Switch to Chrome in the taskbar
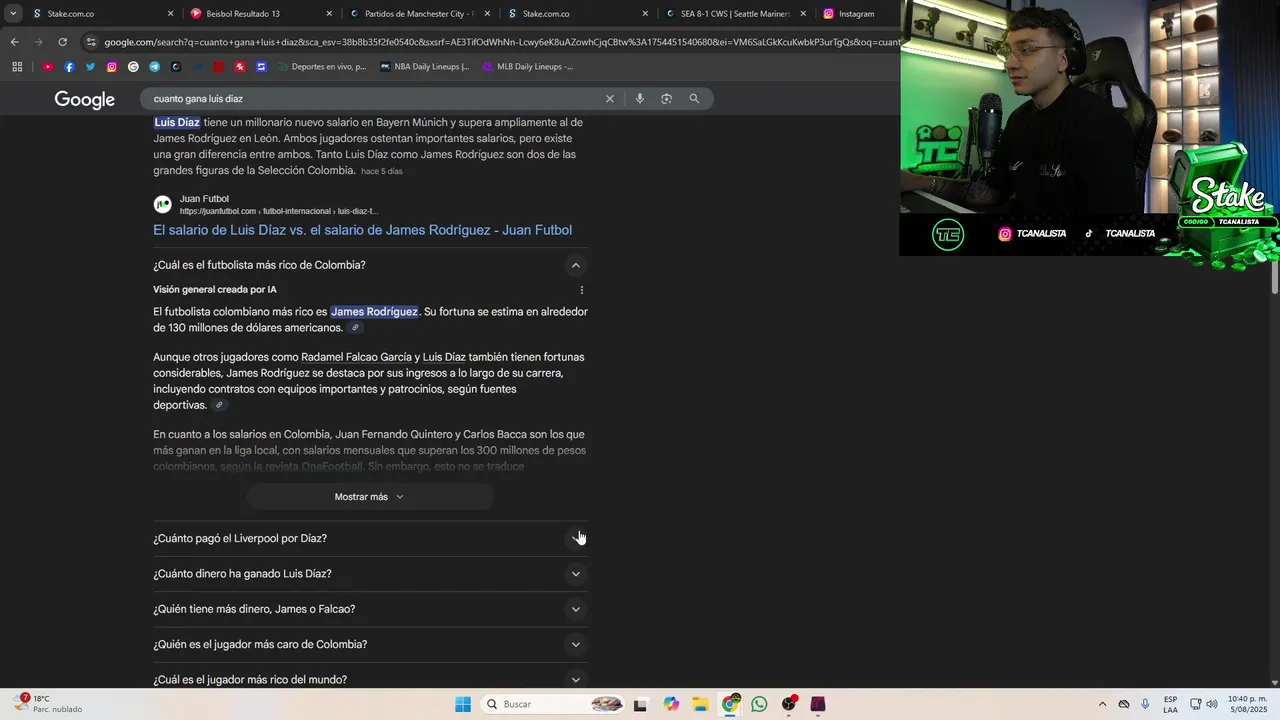The image size is (1280, 720). click(x=730, y=704)
